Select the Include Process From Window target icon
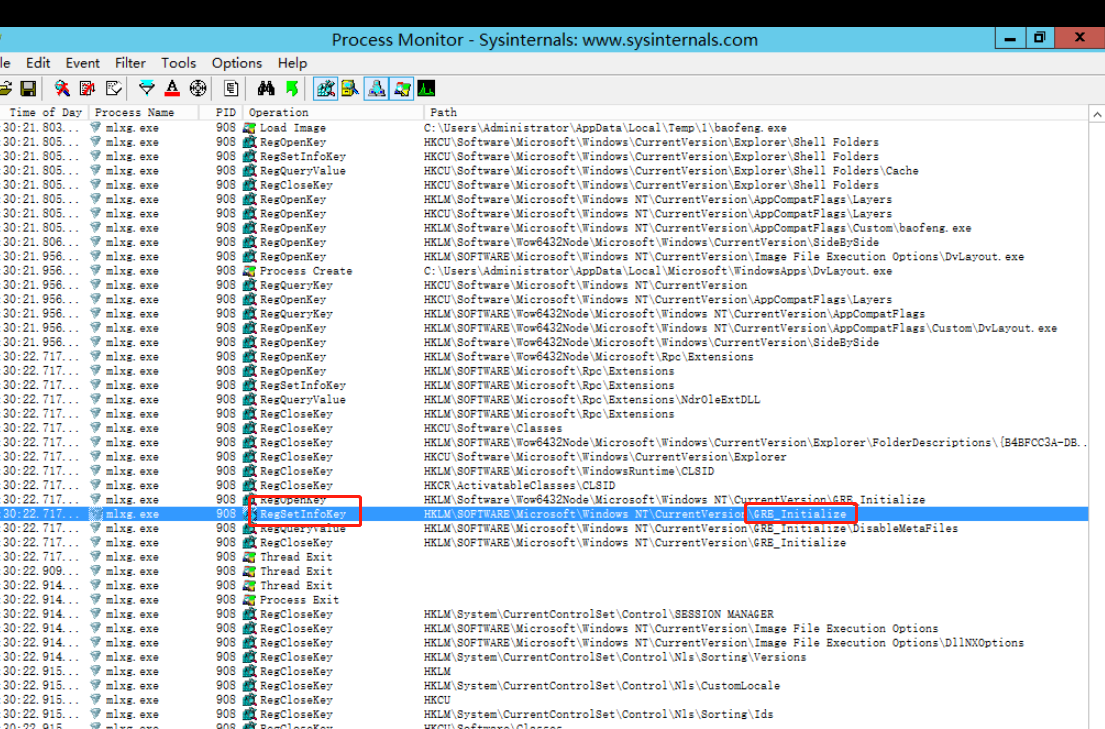 198,89
